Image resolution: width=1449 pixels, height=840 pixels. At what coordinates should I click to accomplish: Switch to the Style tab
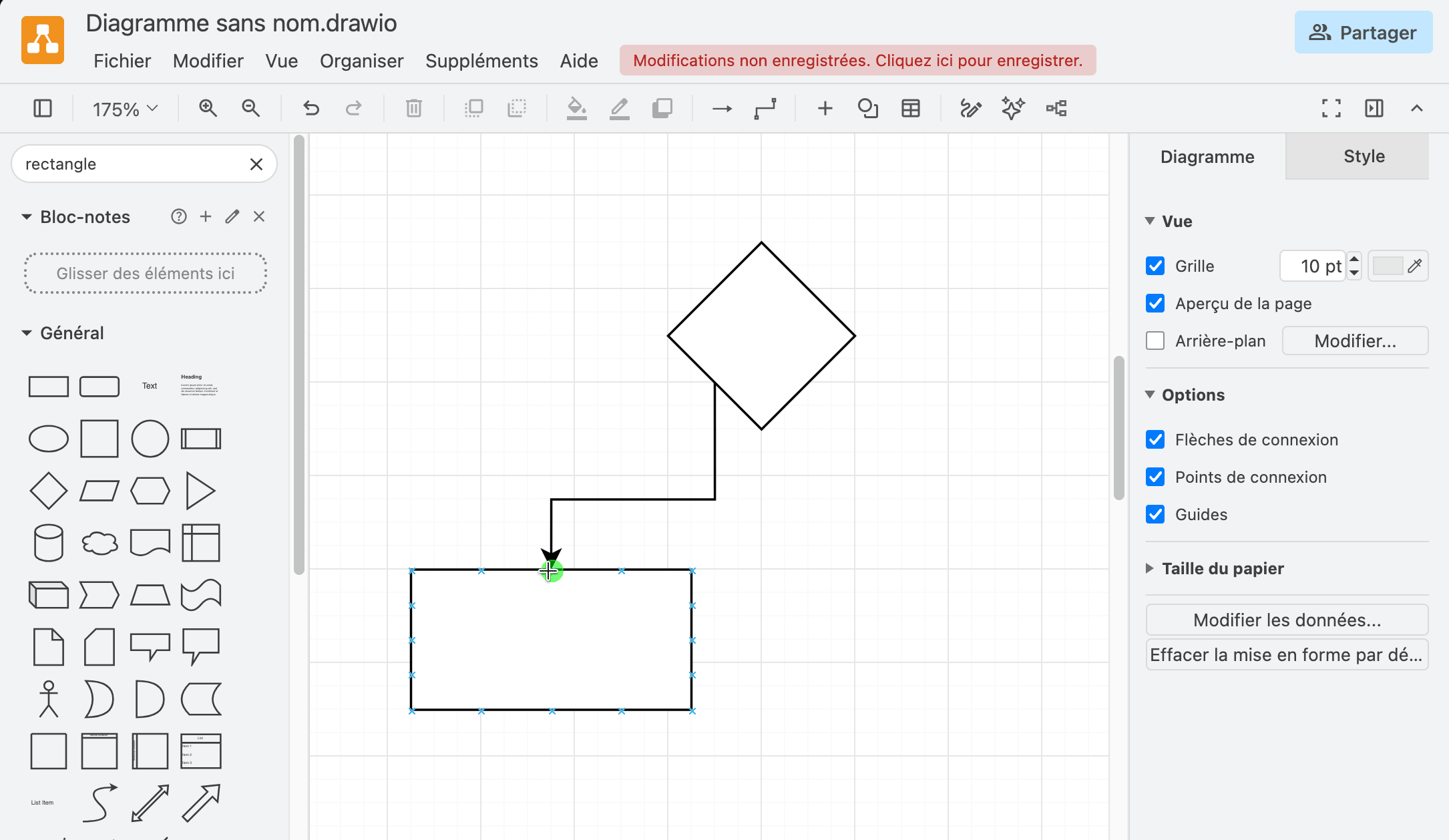(1364, 156)
